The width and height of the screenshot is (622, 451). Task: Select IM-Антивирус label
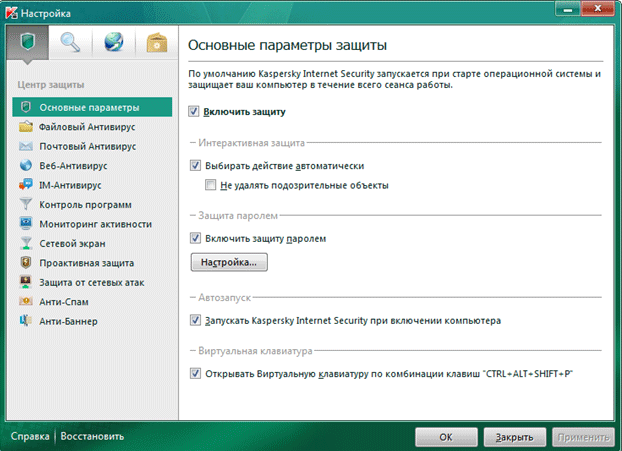pos(70,185)
